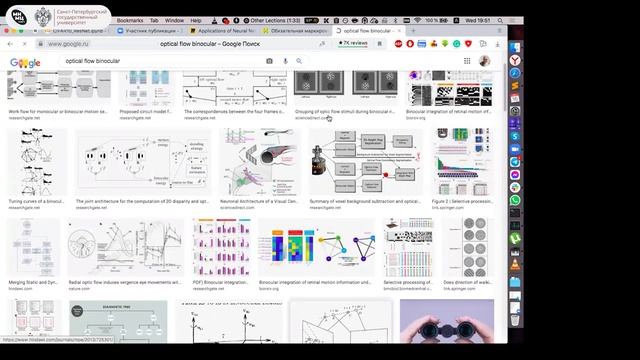Open the Tab menu

pyautogui.click(x=154, y=20)
